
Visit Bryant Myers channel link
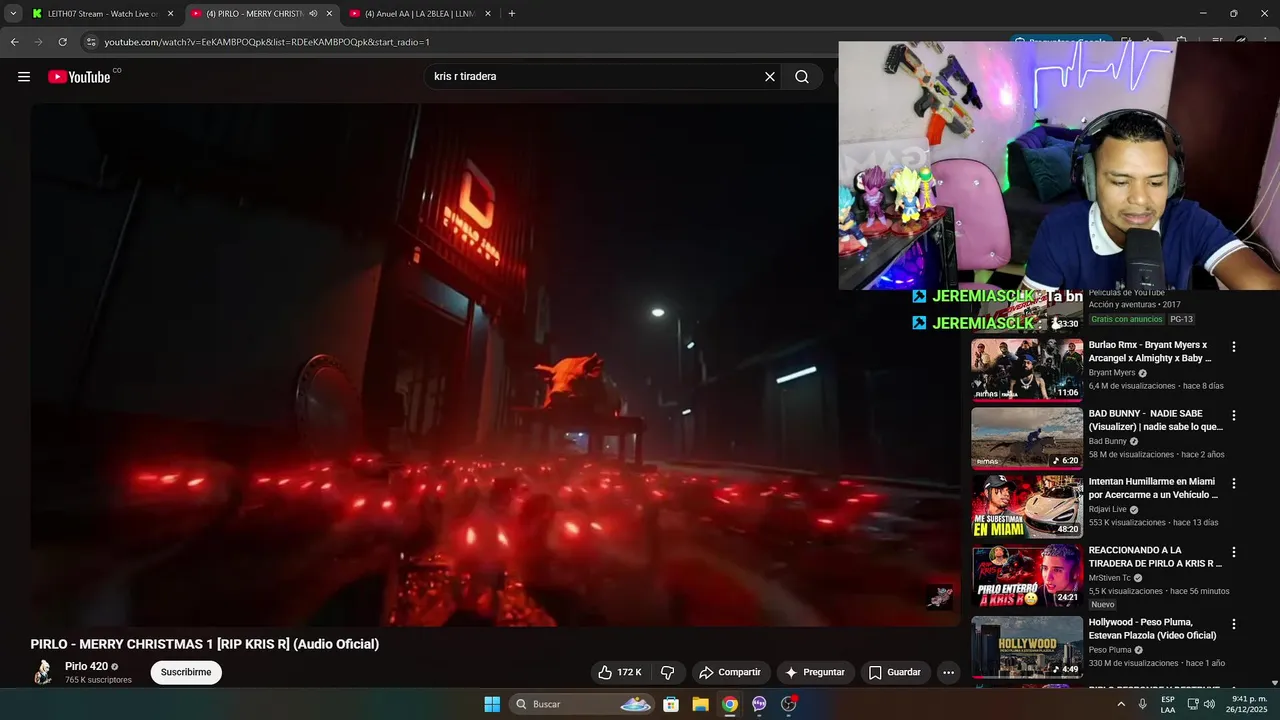pyautogui.click(x=1112, y=373)
